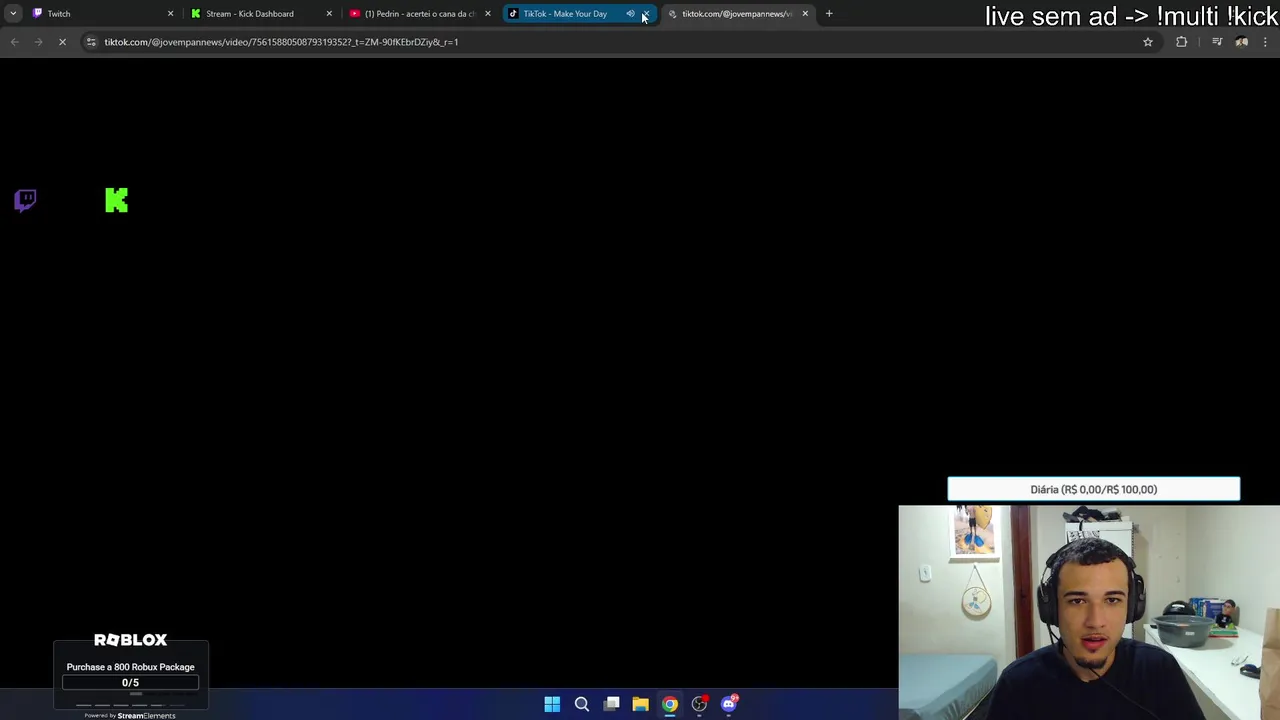Click the webcam feed of the streamer

point(1089,612)
